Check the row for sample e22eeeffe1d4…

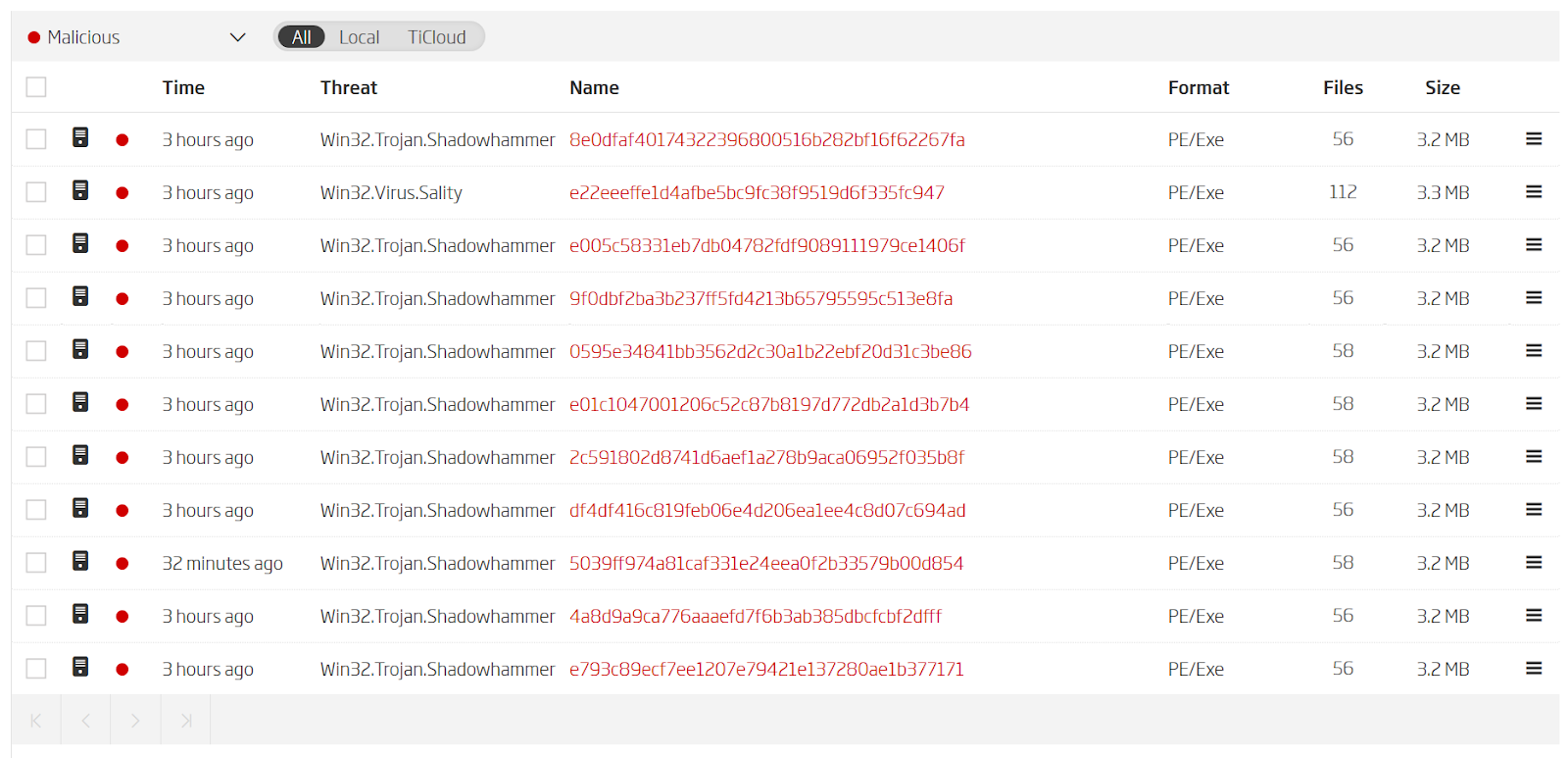click(36, 192)
